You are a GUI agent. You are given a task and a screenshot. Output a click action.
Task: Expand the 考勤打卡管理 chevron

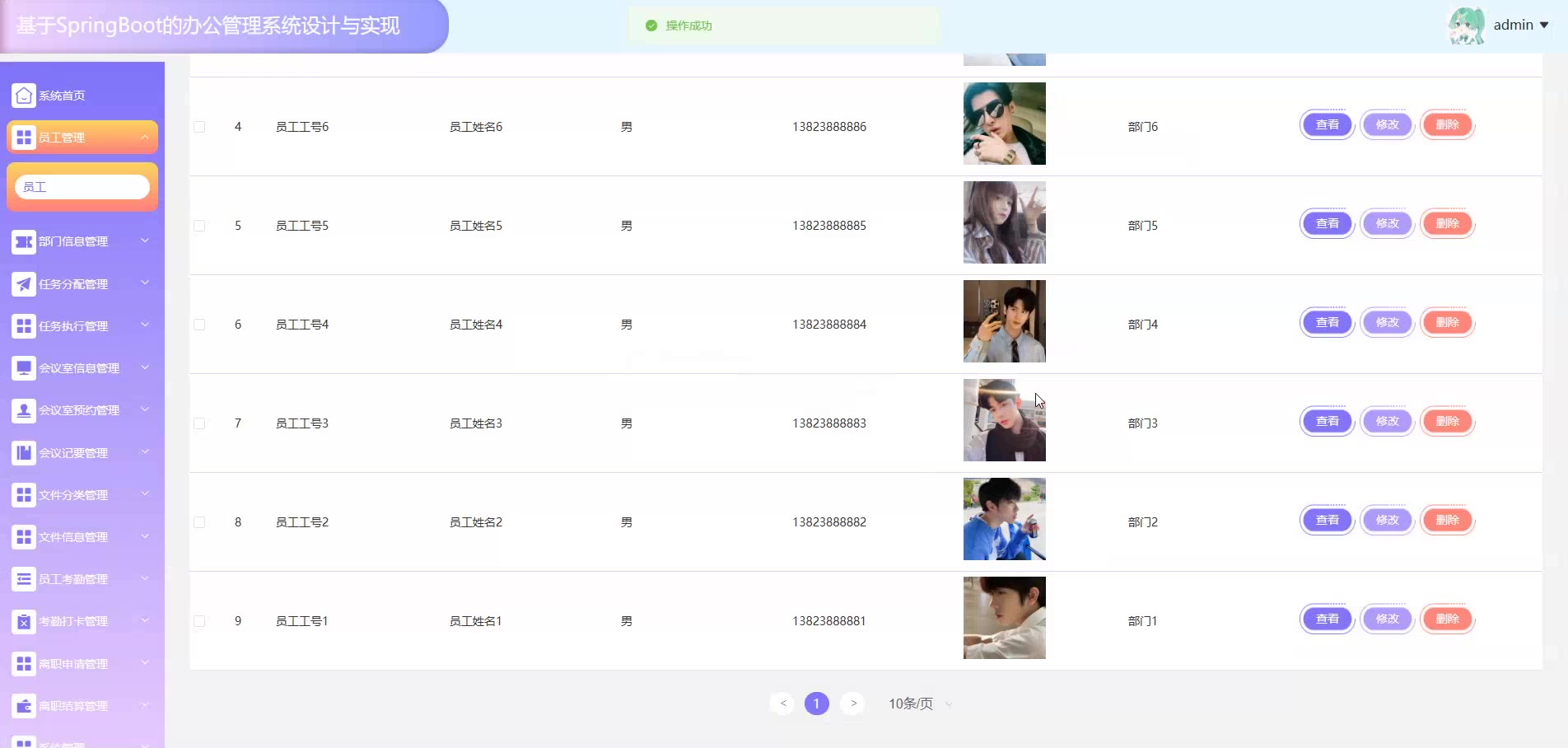tap(145, 620)
